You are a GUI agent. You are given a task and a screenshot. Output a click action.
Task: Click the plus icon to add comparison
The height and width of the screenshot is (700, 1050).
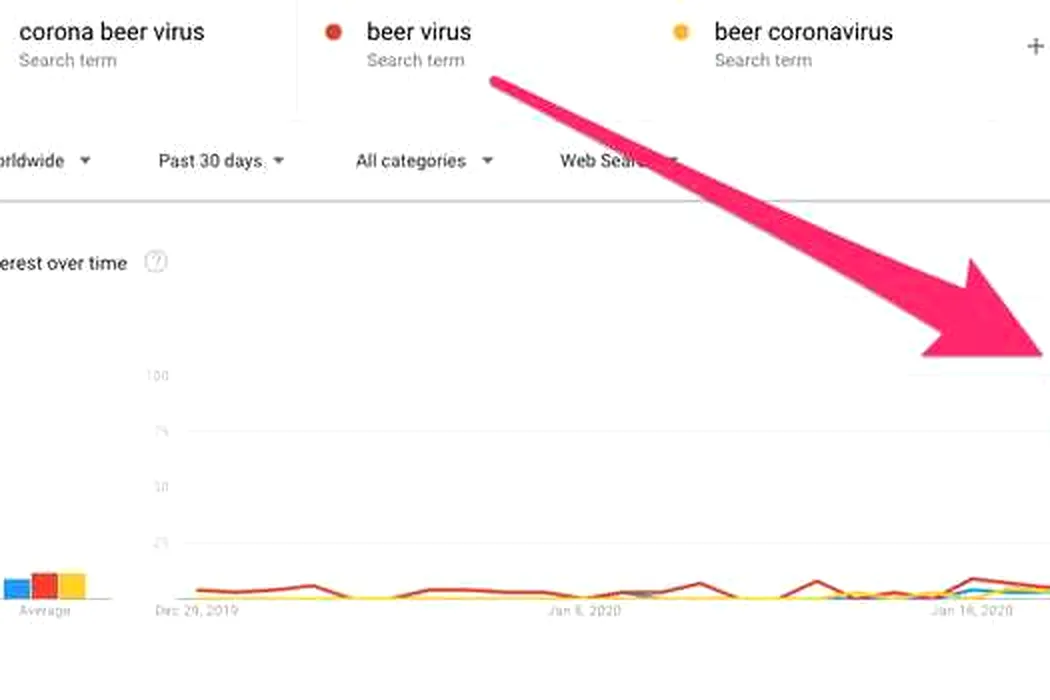pyautogui.click(x=1035, y=46)
